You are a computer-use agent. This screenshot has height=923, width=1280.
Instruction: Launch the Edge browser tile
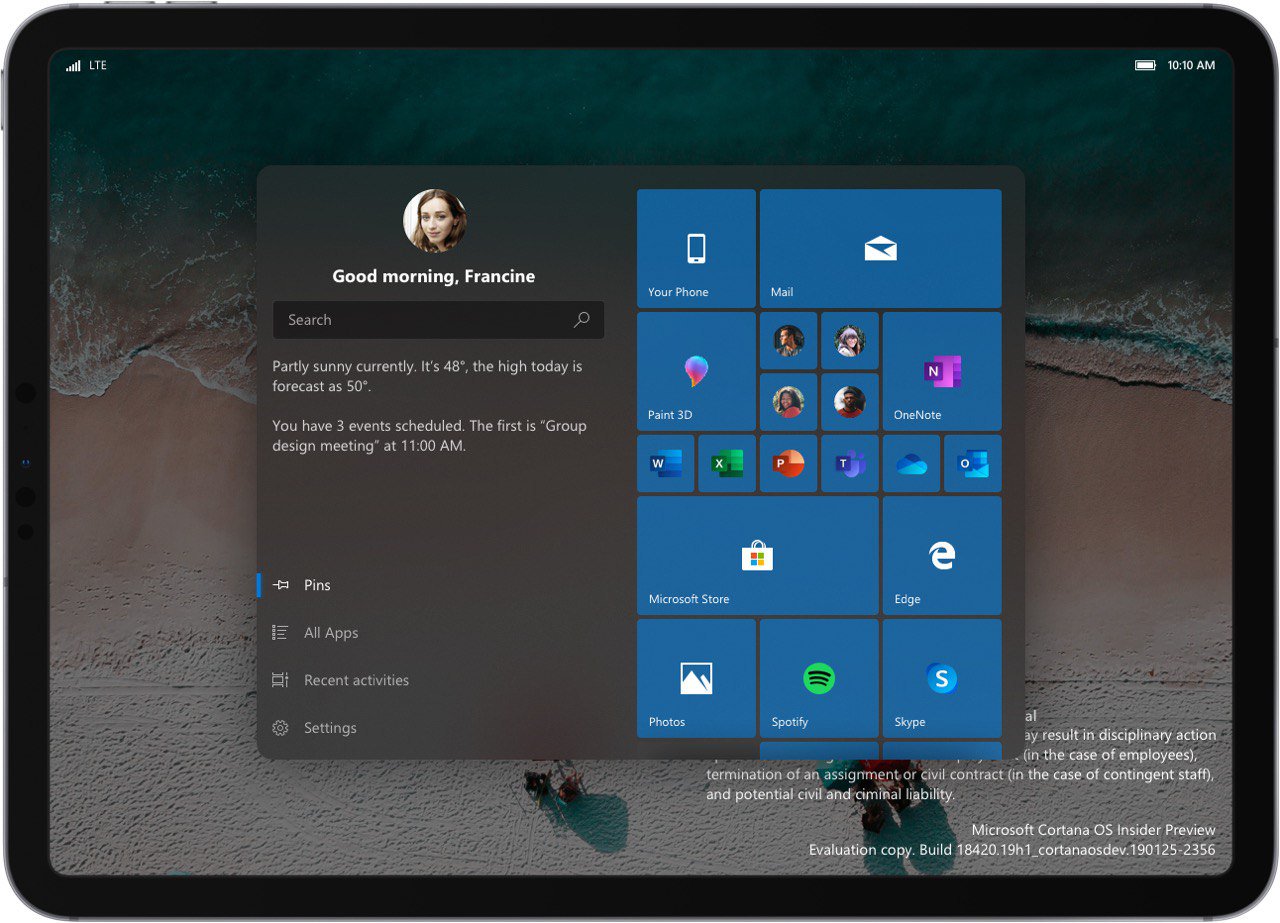click(942, 555)
